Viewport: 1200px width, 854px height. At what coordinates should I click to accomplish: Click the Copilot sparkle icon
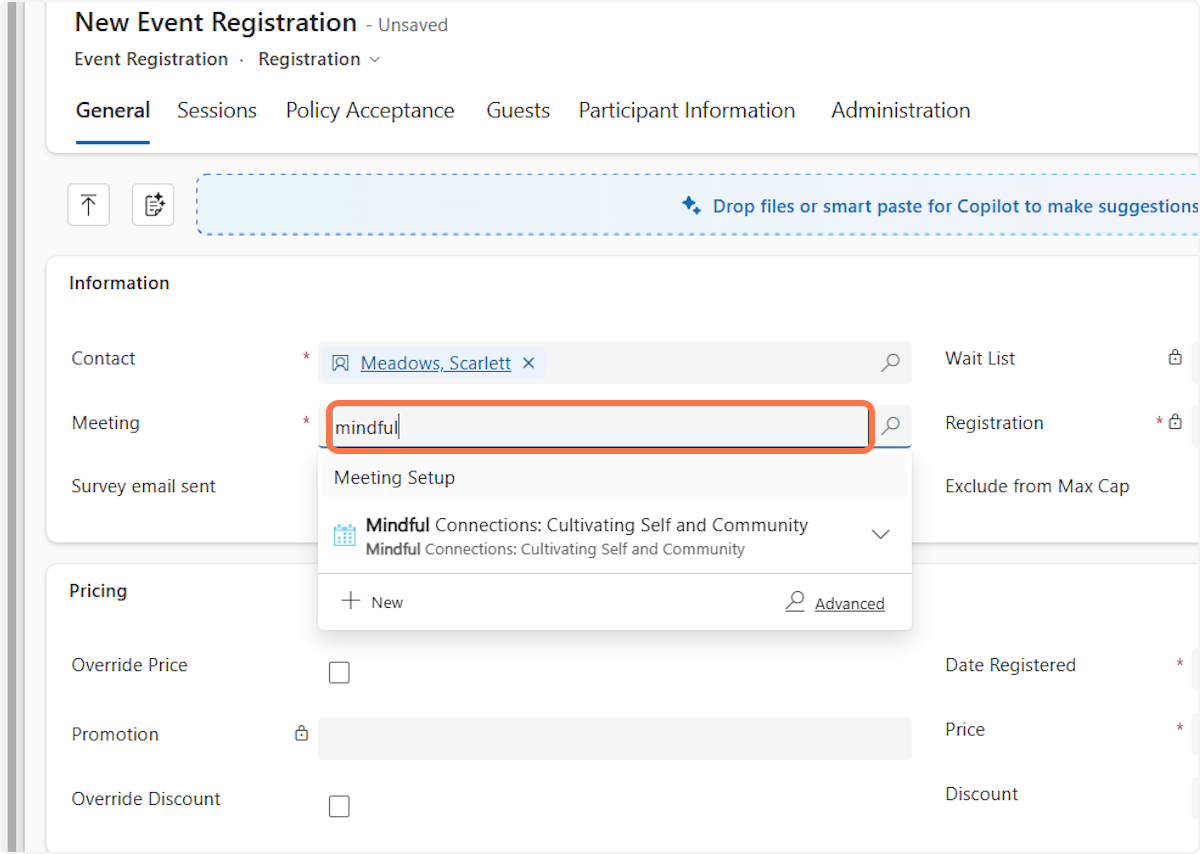(691, 205)
